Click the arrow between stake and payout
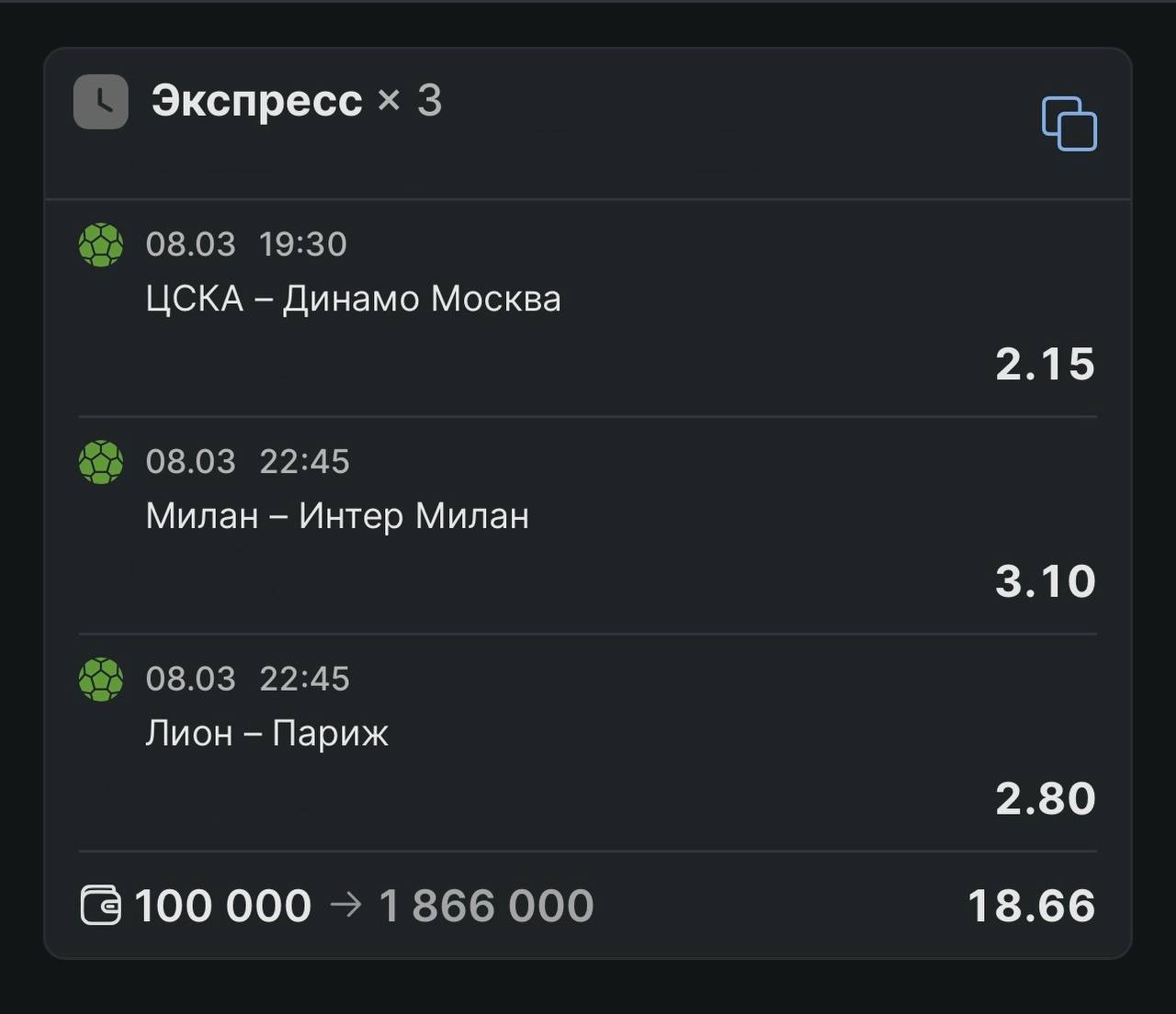The width and height of the screenshot is (1176, 1014). pos(345,906)
